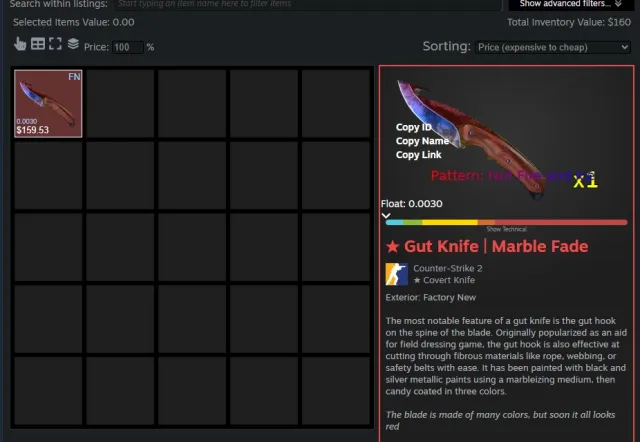This screenshot has height=442, width=640.
Task: Click the Covert Knife label
Action: click(444, 280)
